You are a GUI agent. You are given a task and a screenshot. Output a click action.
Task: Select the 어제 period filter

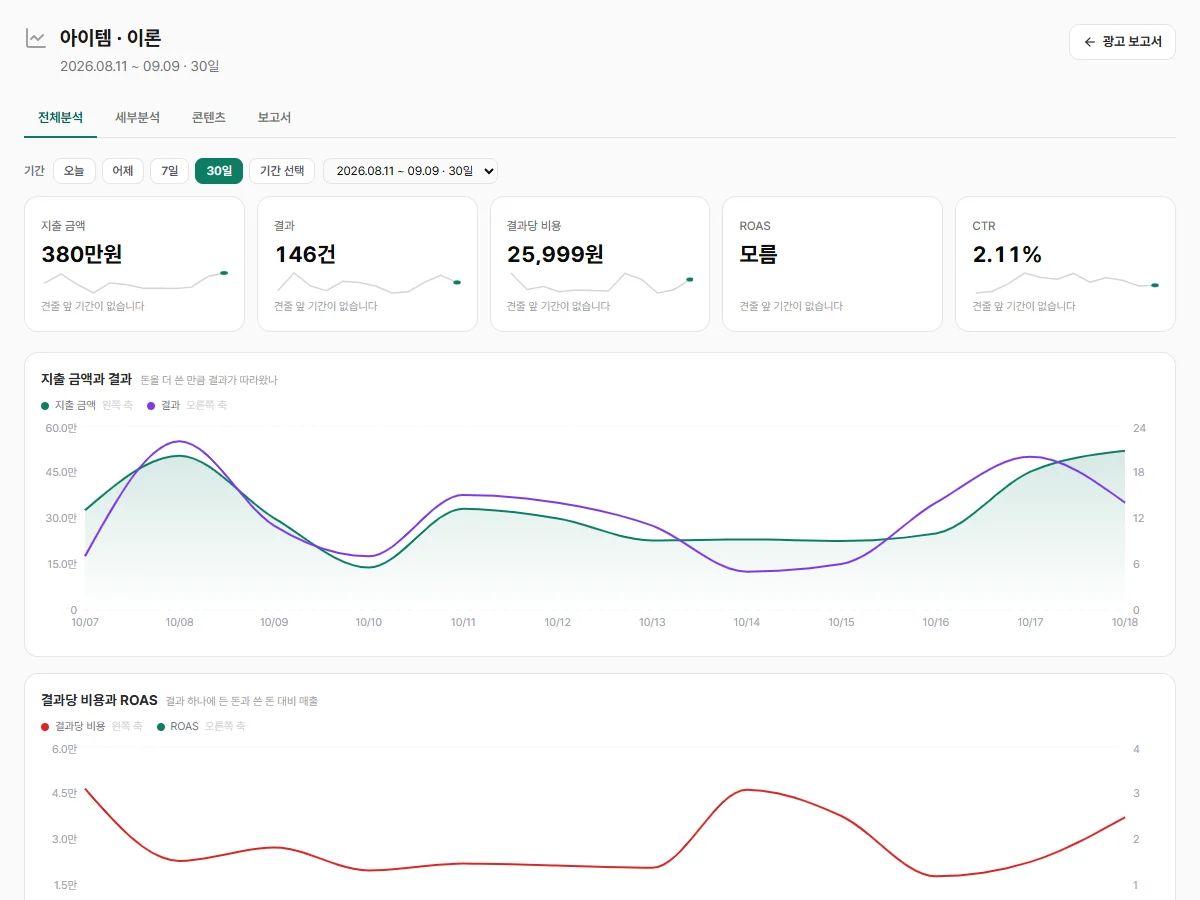[123, 171]
